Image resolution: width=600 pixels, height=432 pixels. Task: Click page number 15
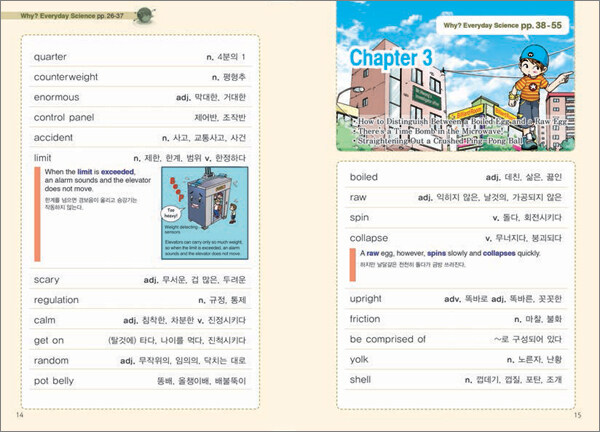click(577, 414)
